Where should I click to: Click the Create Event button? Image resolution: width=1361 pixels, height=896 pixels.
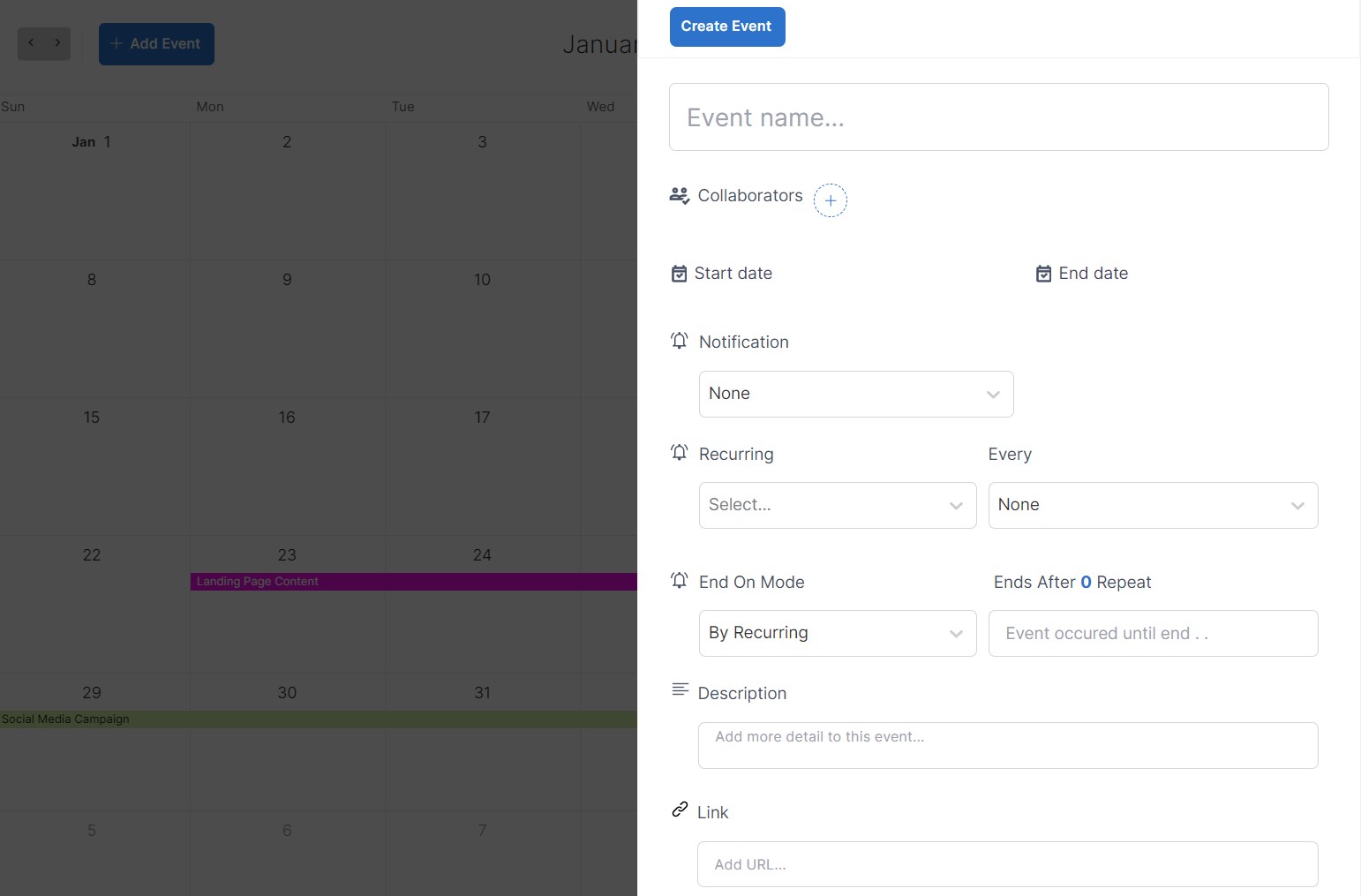[x=727, y=26]
